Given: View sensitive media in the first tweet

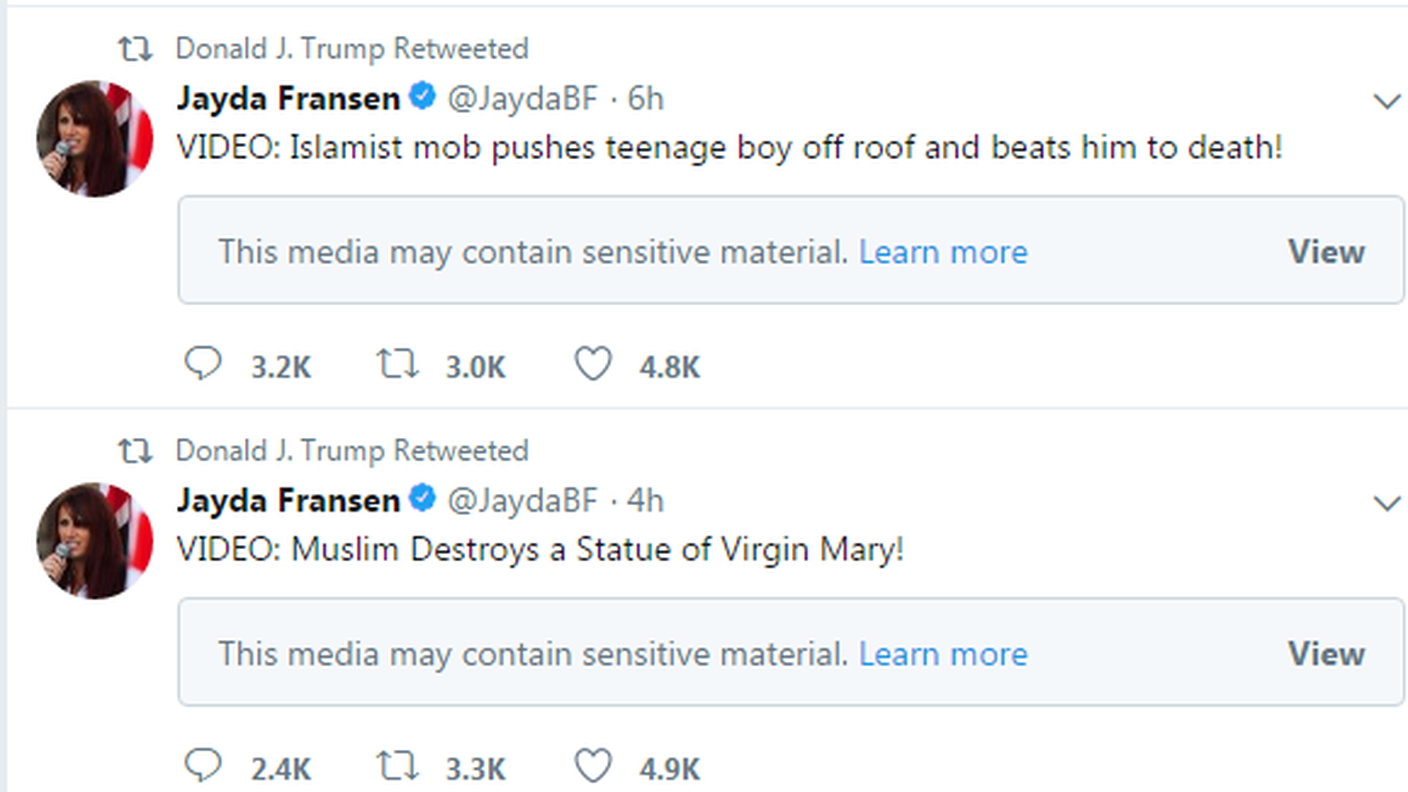Looking at the screenshot, I should [x=1326, y=251].
